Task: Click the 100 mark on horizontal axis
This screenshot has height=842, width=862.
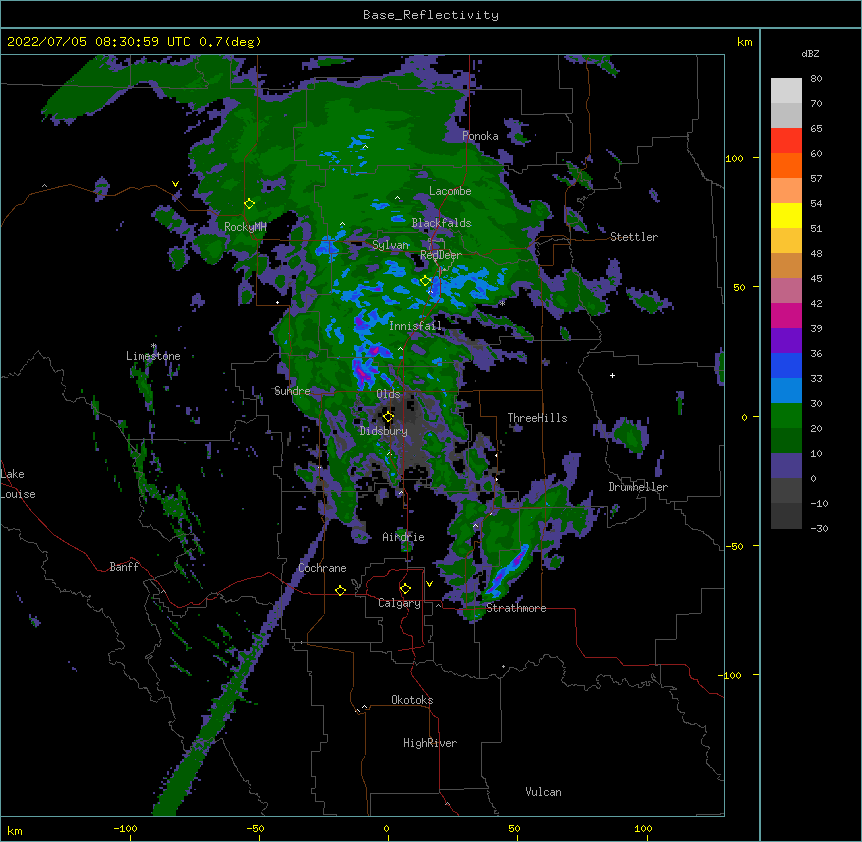Action: [643, 829]
